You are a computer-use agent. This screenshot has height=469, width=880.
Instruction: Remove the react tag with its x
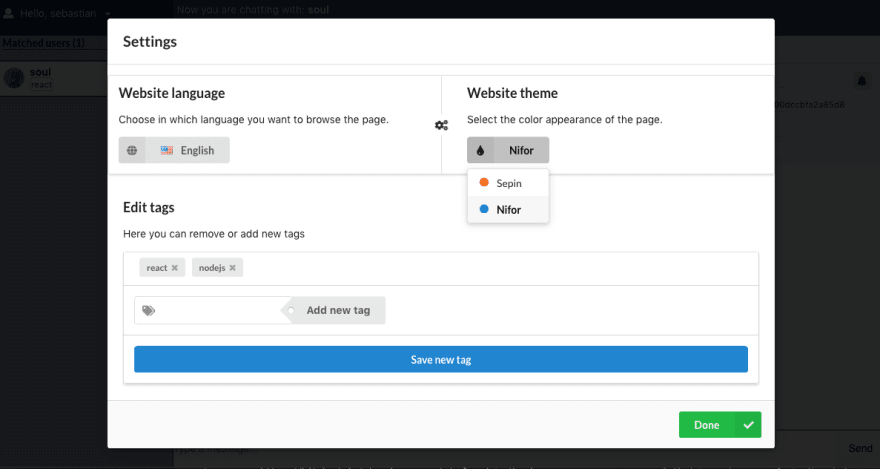[175, 268]
